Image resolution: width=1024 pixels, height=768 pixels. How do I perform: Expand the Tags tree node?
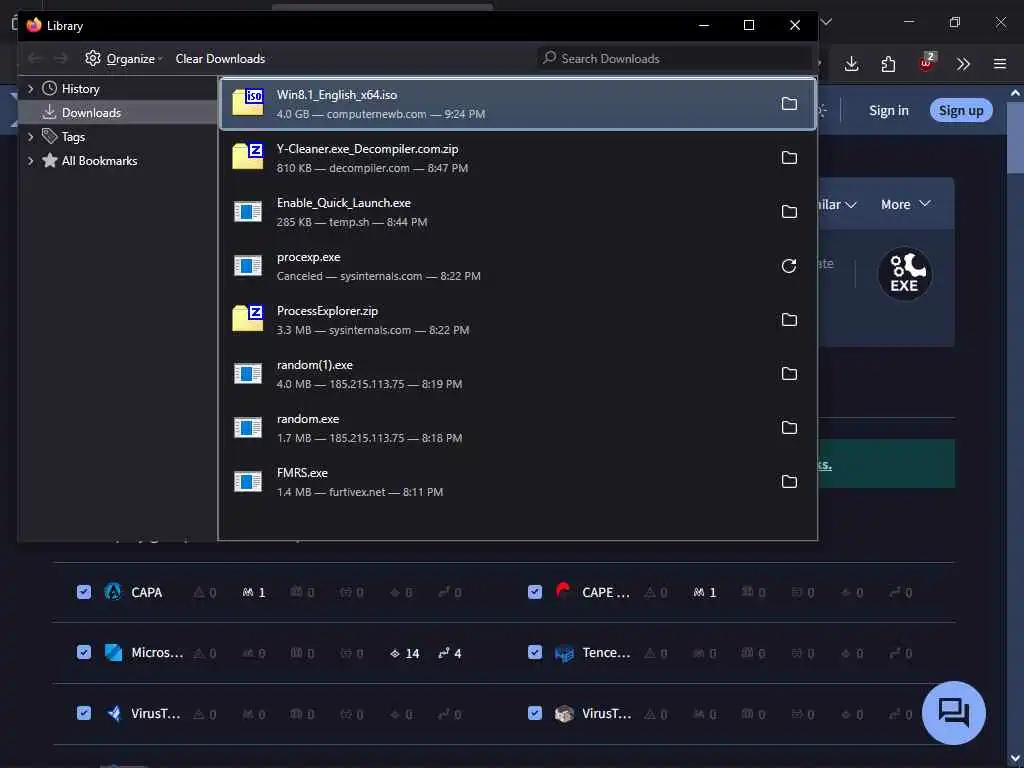[30, 137]
